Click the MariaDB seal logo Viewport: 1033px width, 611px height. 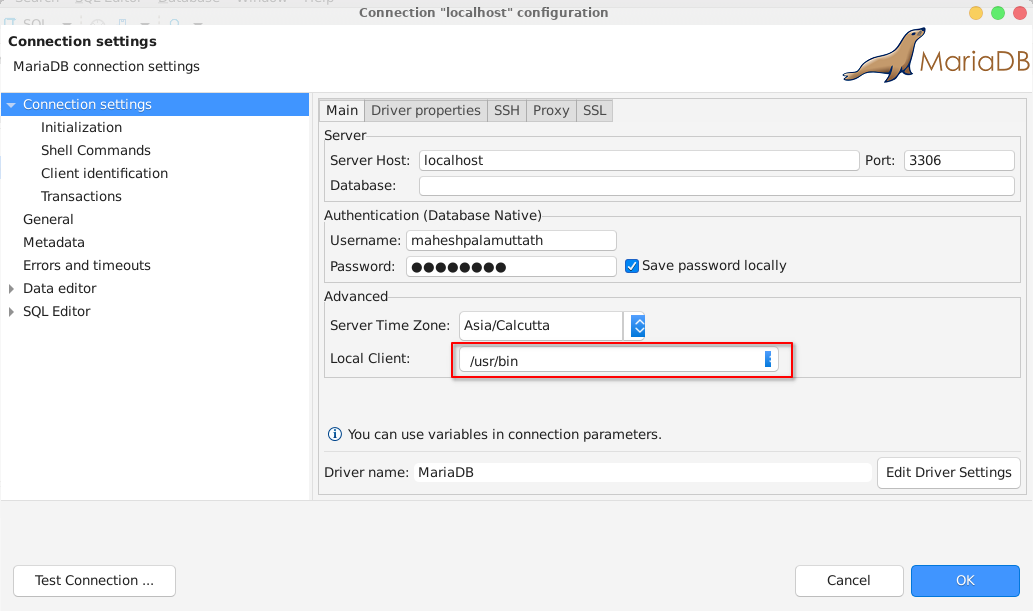(885, 56)
